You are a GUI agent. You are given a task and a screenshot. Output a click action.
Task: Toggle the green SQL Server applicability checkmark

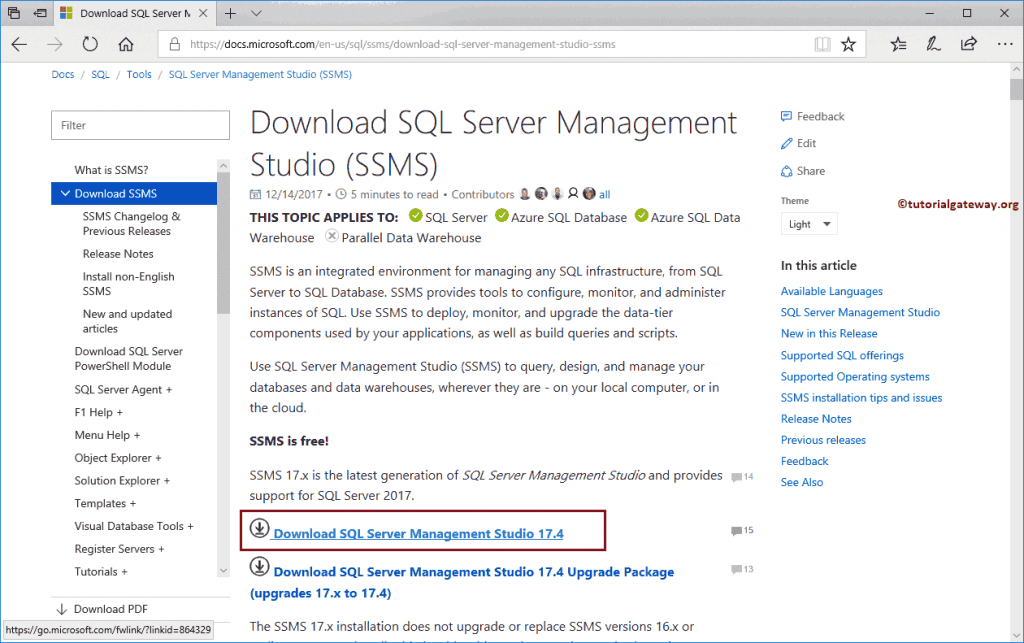[414, 217]
